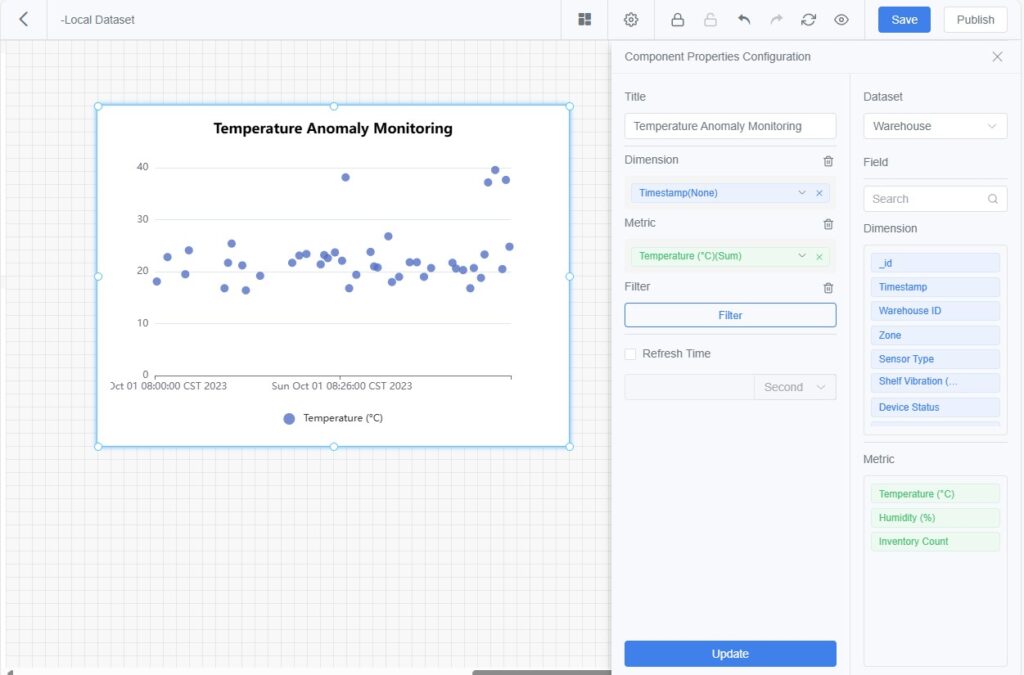Open the settings gear icon

click(631, 19)
